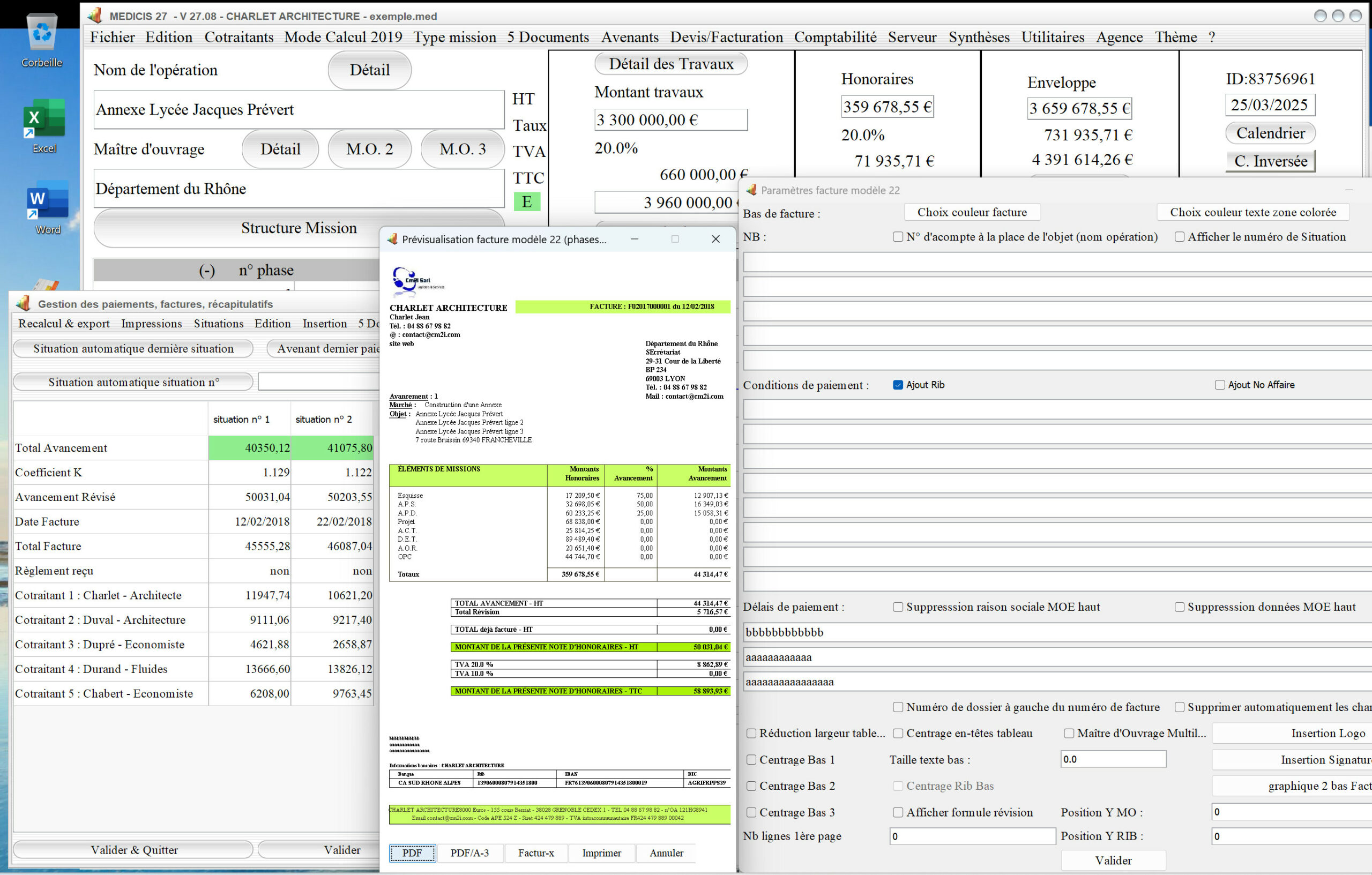
Task: Click the Insertion Signature button
Action: click(x=1292, y=759)
